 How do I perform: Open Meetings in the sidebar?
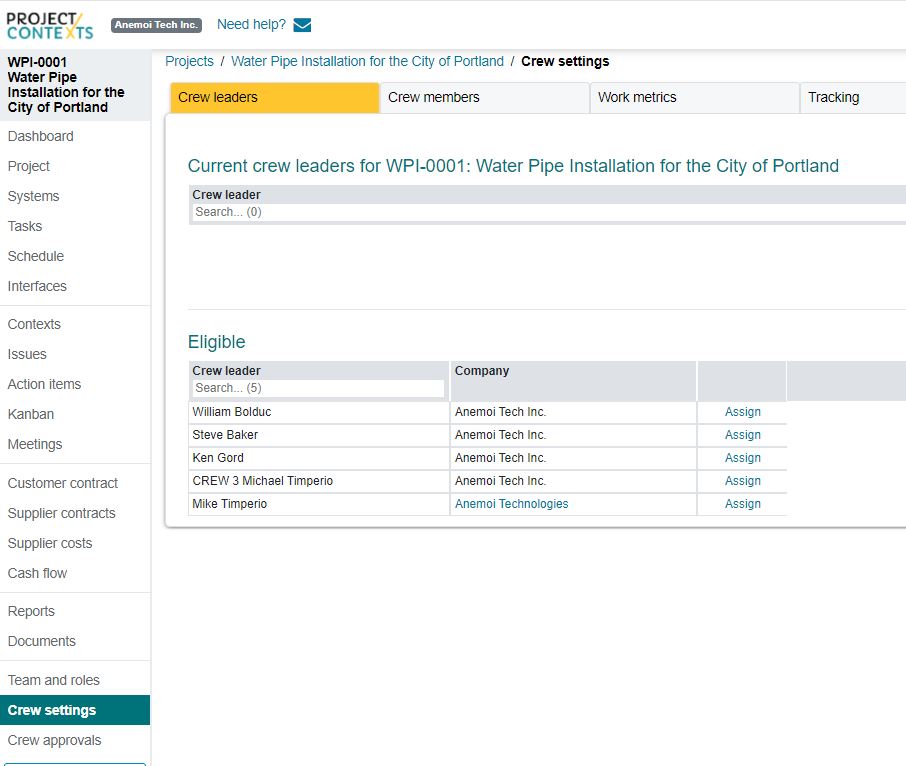[35, 445]
